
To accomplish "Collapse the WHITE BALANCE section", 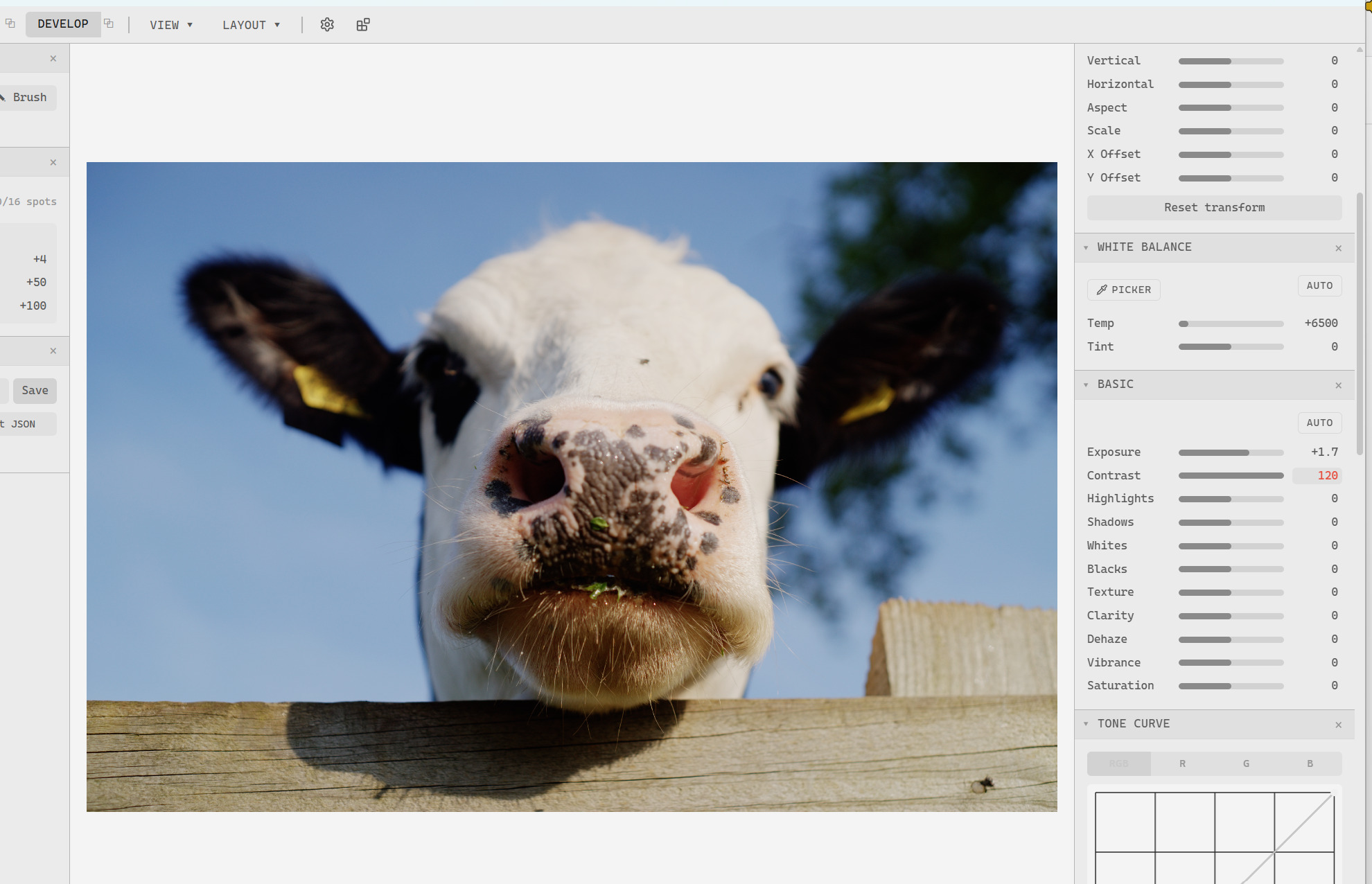I will pyautogui.click(x=1086, y=247).
